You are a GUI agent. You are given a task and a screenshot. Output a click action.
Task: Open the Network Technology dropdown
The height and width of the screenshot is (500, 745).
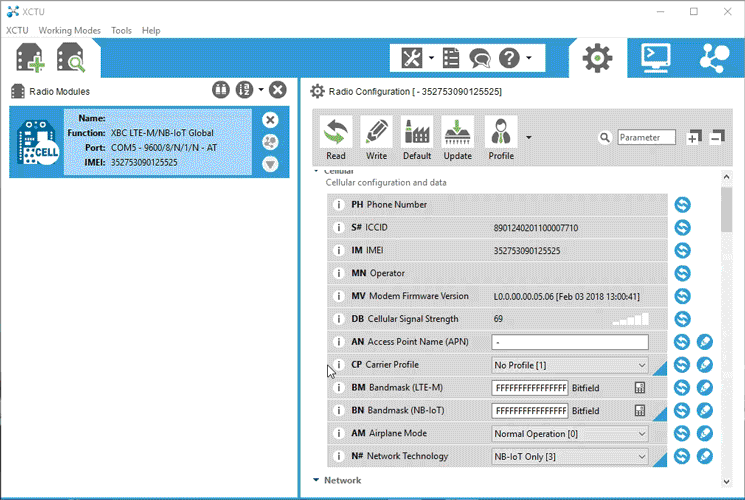[570, 456]
